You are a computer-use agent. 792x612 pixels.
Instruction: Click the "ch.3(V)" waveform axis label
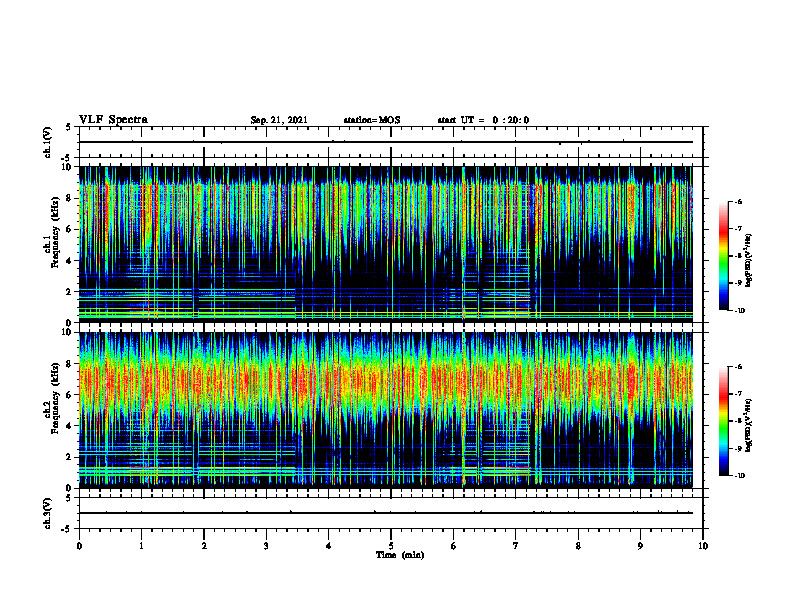(47, 513)
